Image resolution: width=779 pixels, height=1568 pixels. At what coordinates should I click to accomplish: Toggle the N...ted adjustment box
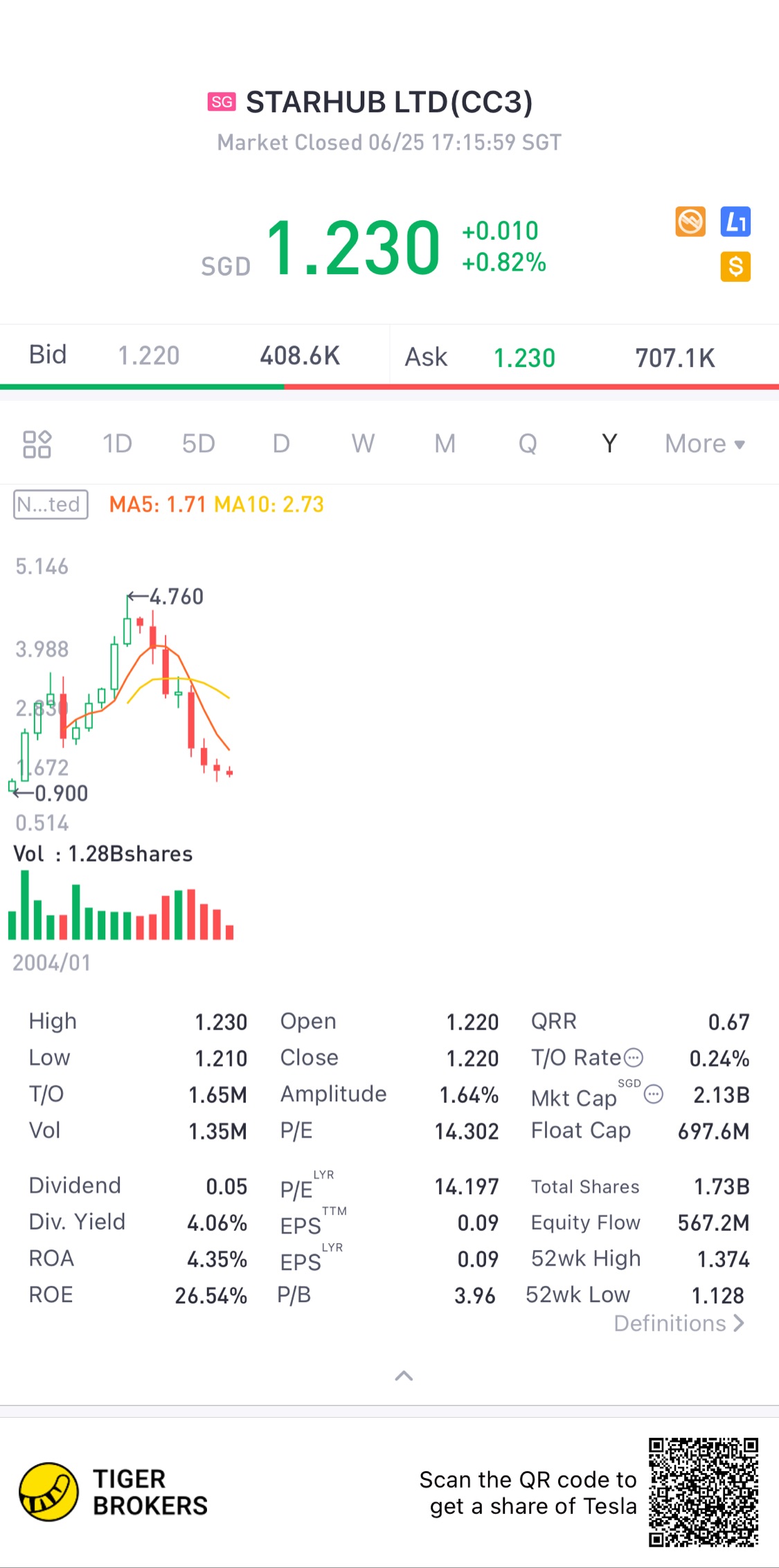[51, 504]
